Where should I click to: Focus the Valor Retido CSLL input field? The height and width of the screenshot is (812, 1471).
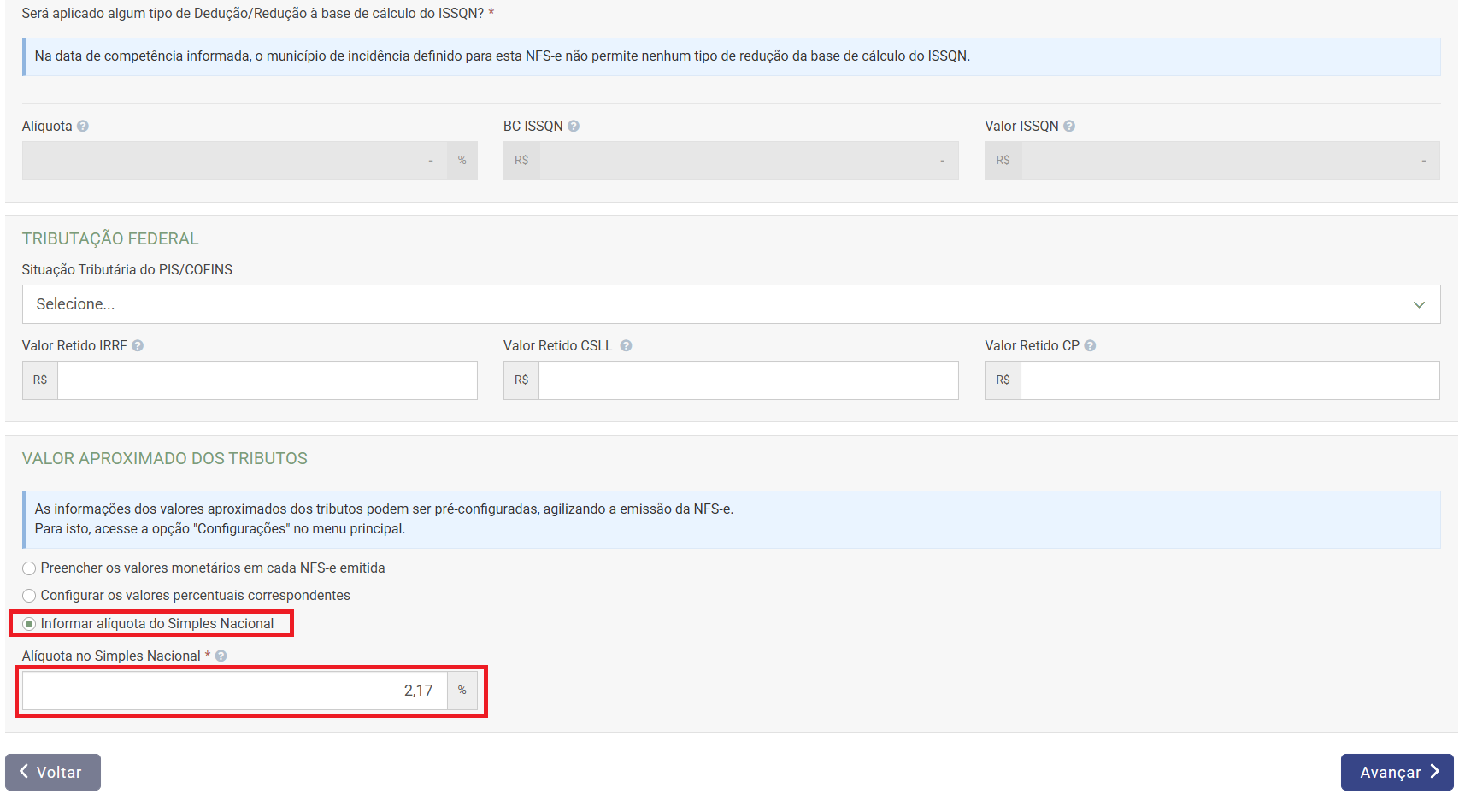tap(748, 380)
